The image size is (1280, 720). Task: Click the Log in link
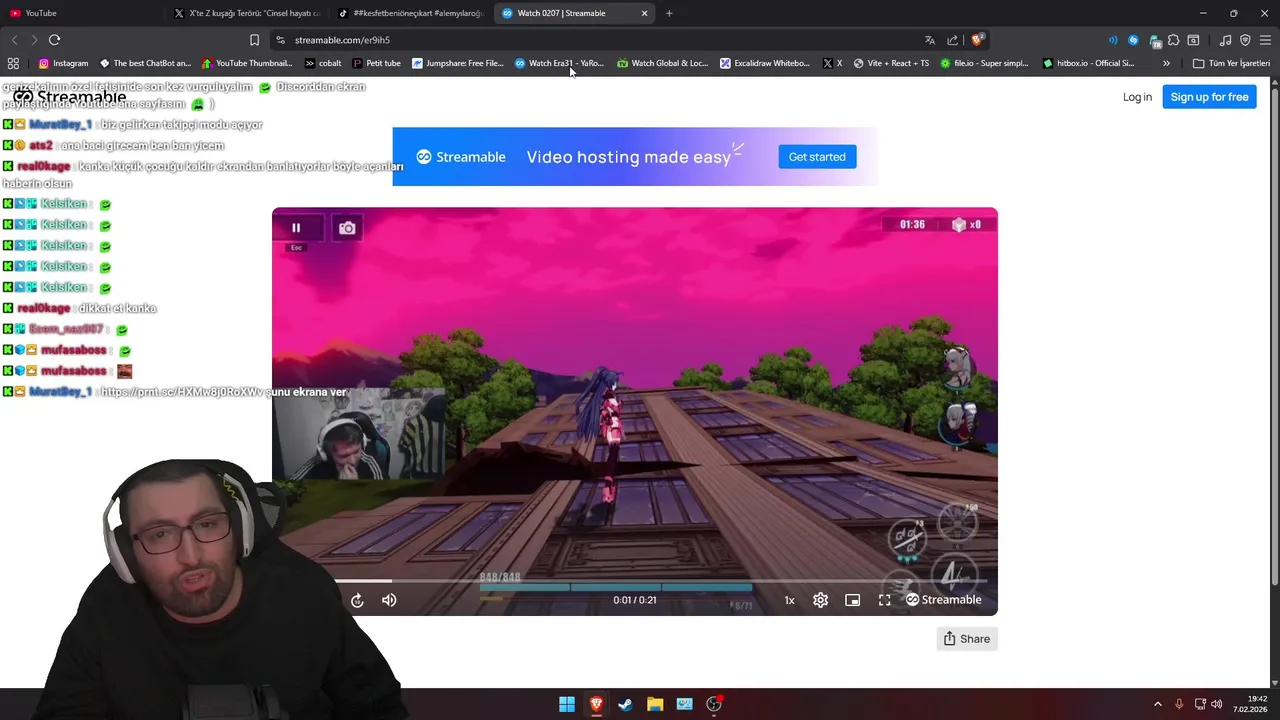[x=1137, y=97]
